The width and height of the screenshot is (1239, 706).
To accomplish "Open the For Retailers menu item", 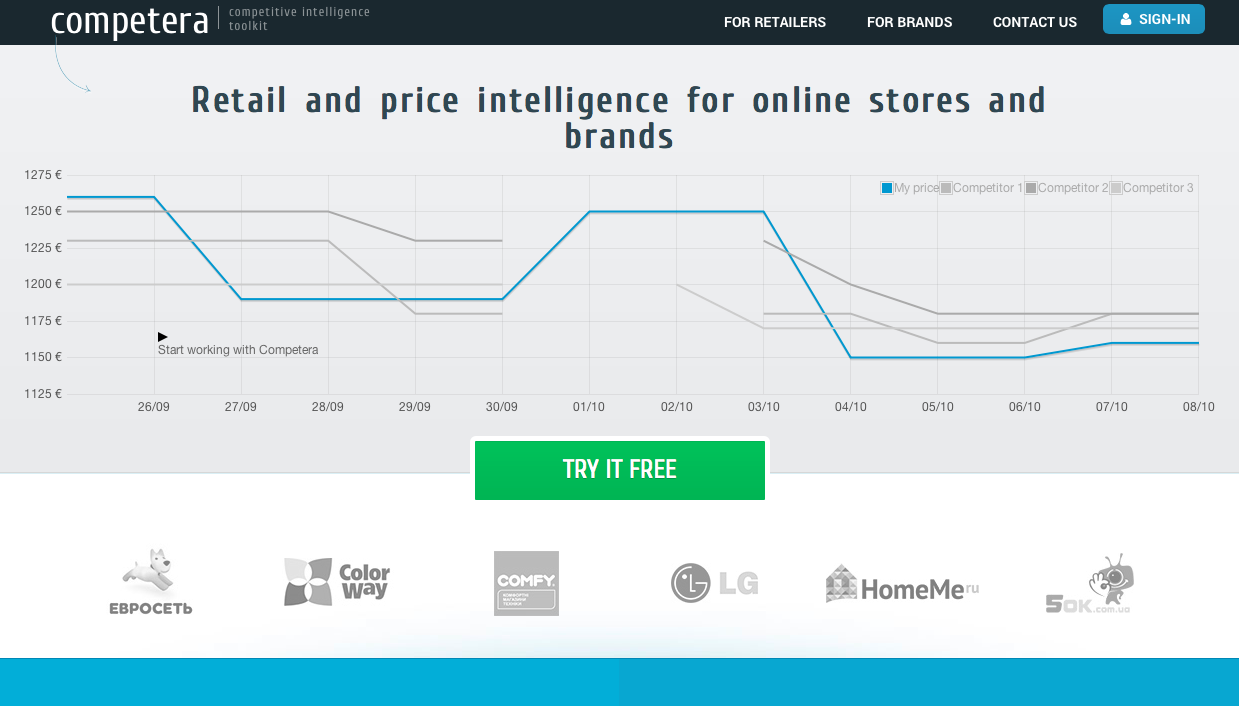I will click(775, 22).
